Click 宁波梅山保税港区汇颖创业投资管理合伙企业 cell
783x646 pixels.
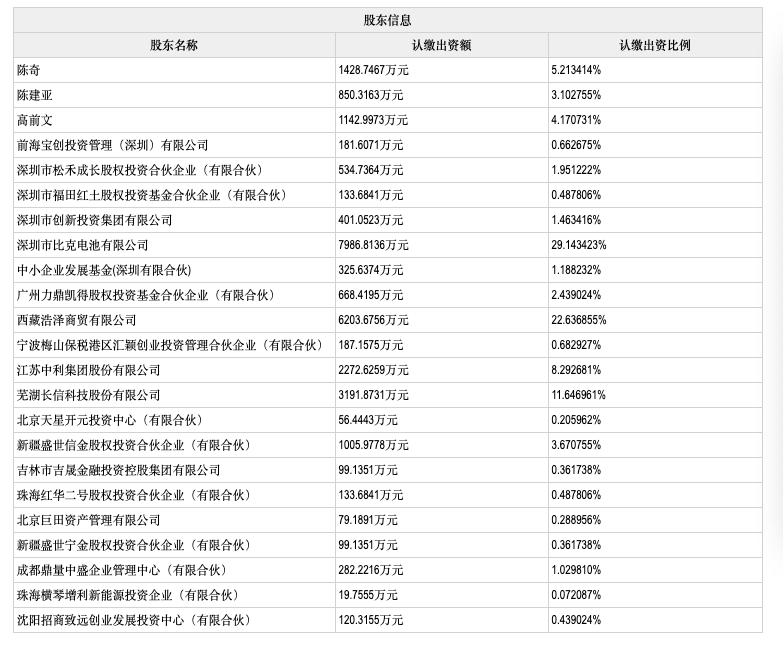172,345
